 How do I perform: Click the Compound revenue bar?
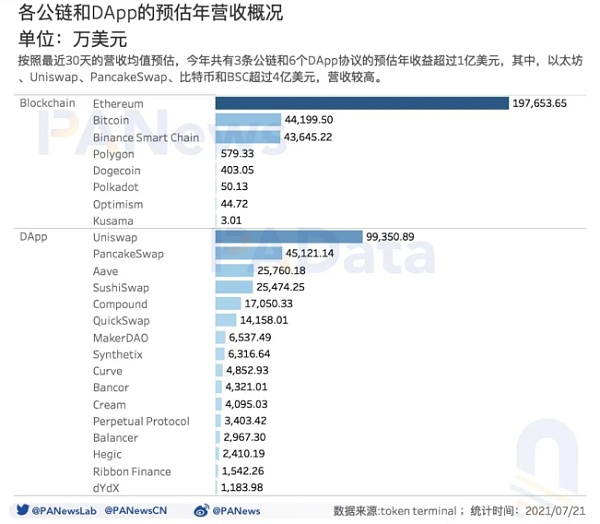tap(228, 304)
